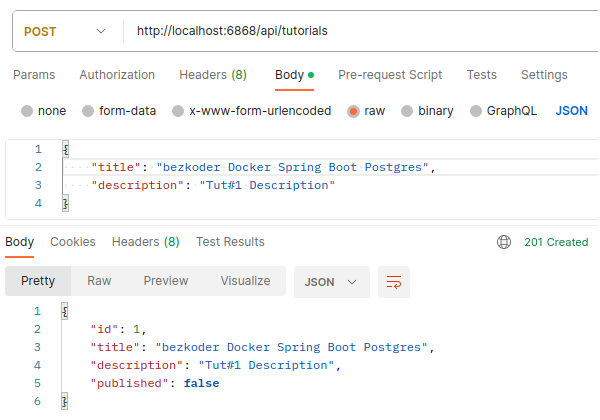Choose x-www-form-urlencoded body type
This screenshot has width=600, height=420.
[178, 111]
